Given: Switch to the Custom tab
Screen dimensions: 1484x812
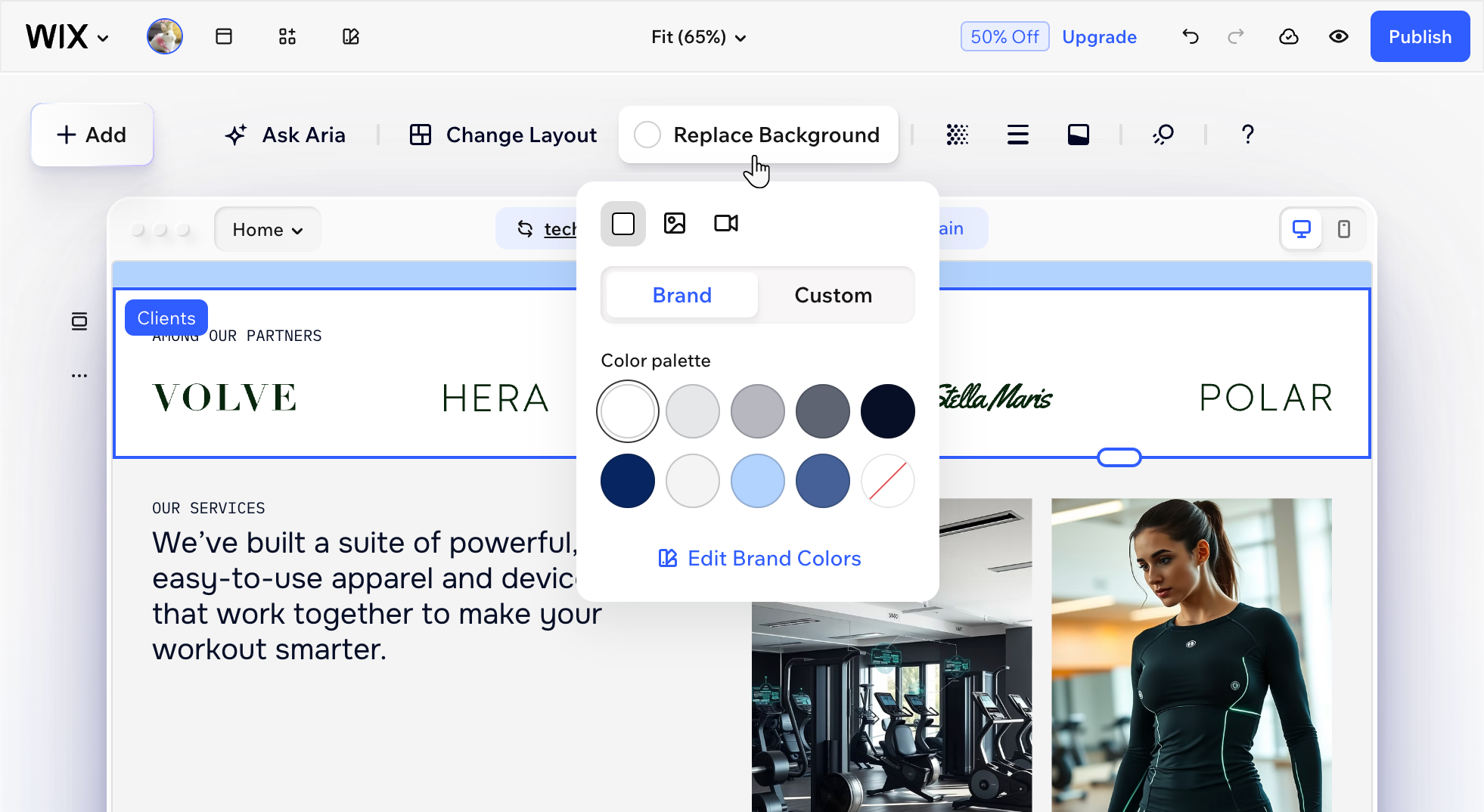Looking at the screenshot, I should click(833, 295).
